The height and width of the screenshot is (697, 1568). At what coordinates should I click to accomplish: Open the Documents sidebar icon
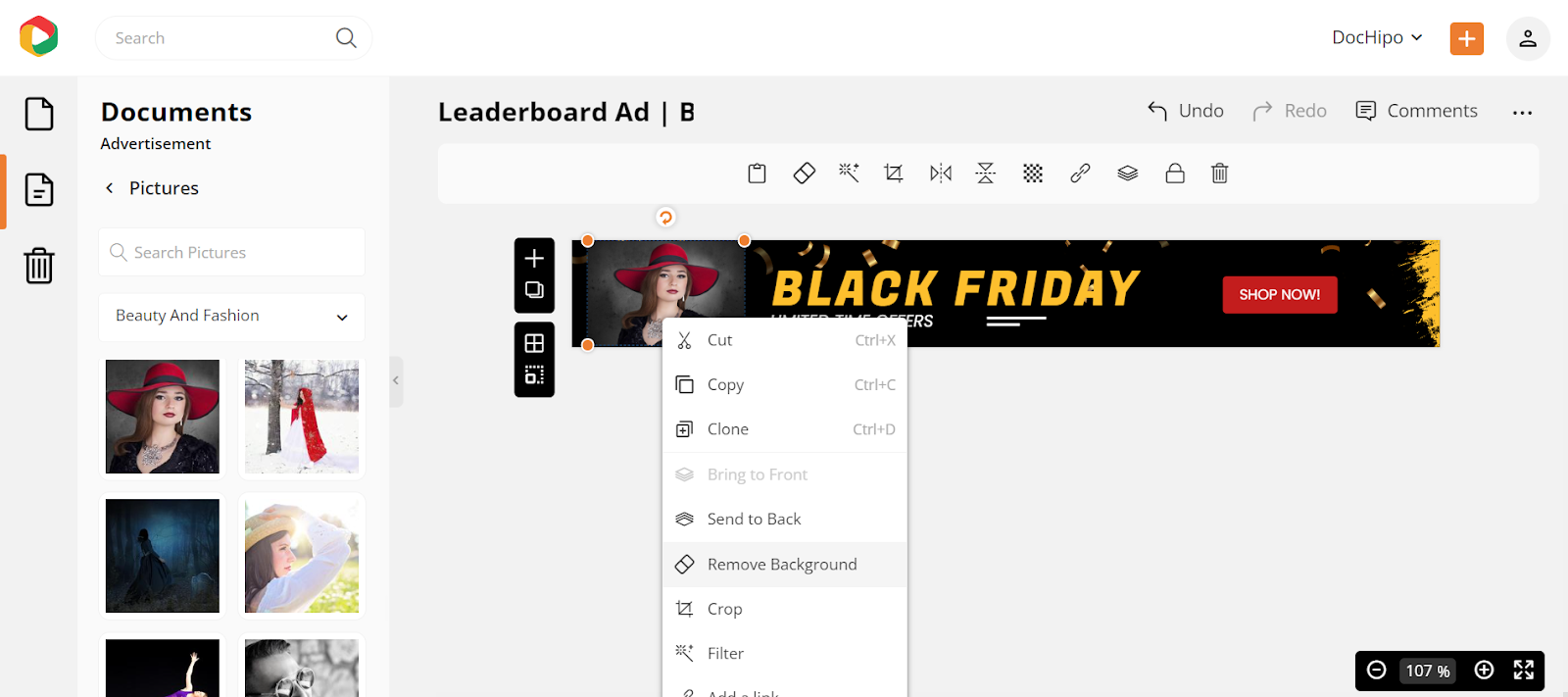coord(39,189)
